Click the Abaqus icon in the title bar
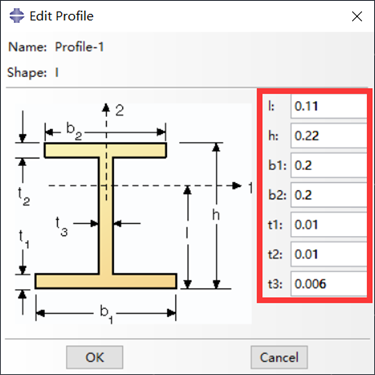375x375 pixels. point(17,16)
